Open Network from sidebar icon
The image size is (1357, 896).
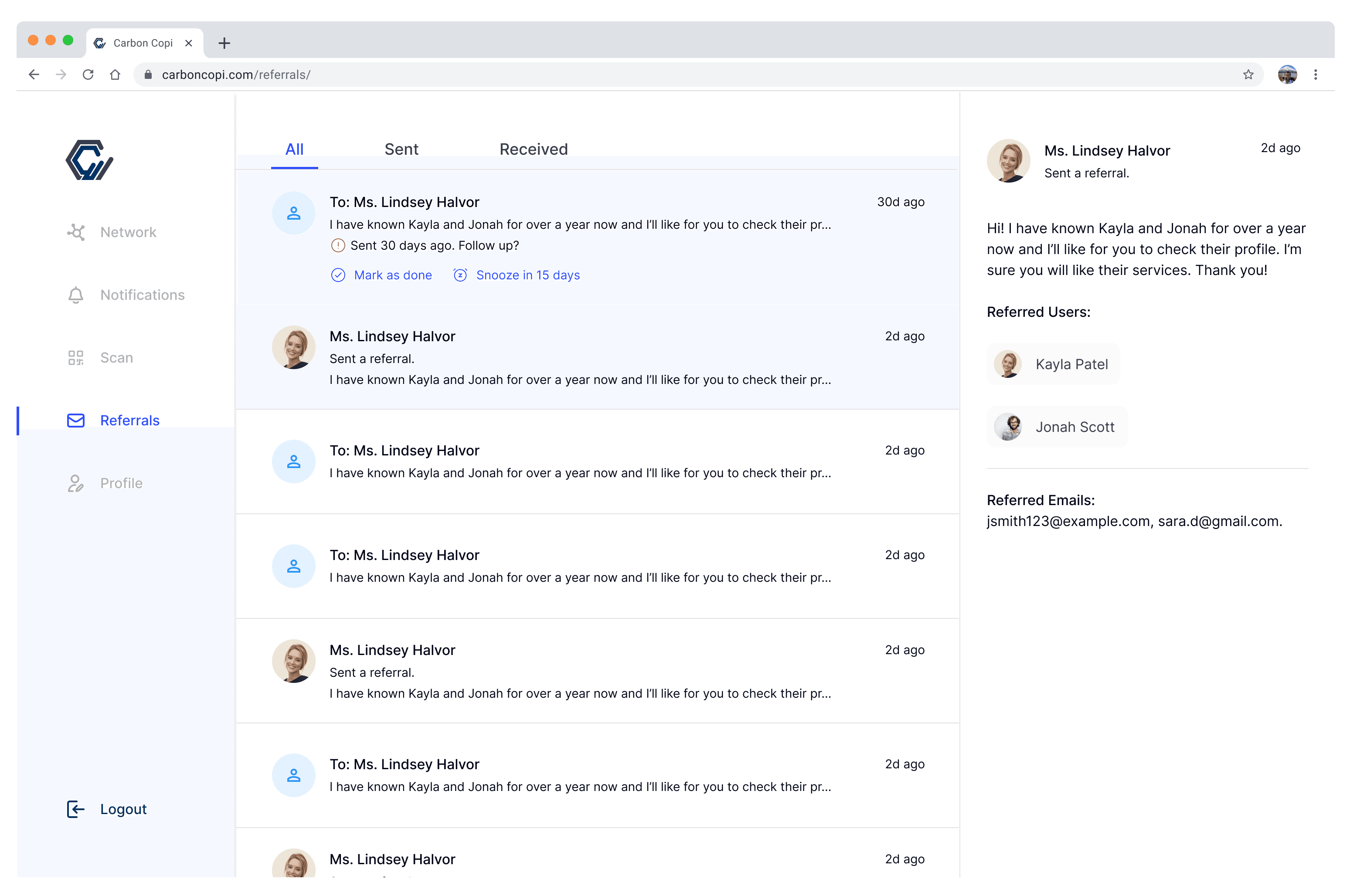[76, 232]
